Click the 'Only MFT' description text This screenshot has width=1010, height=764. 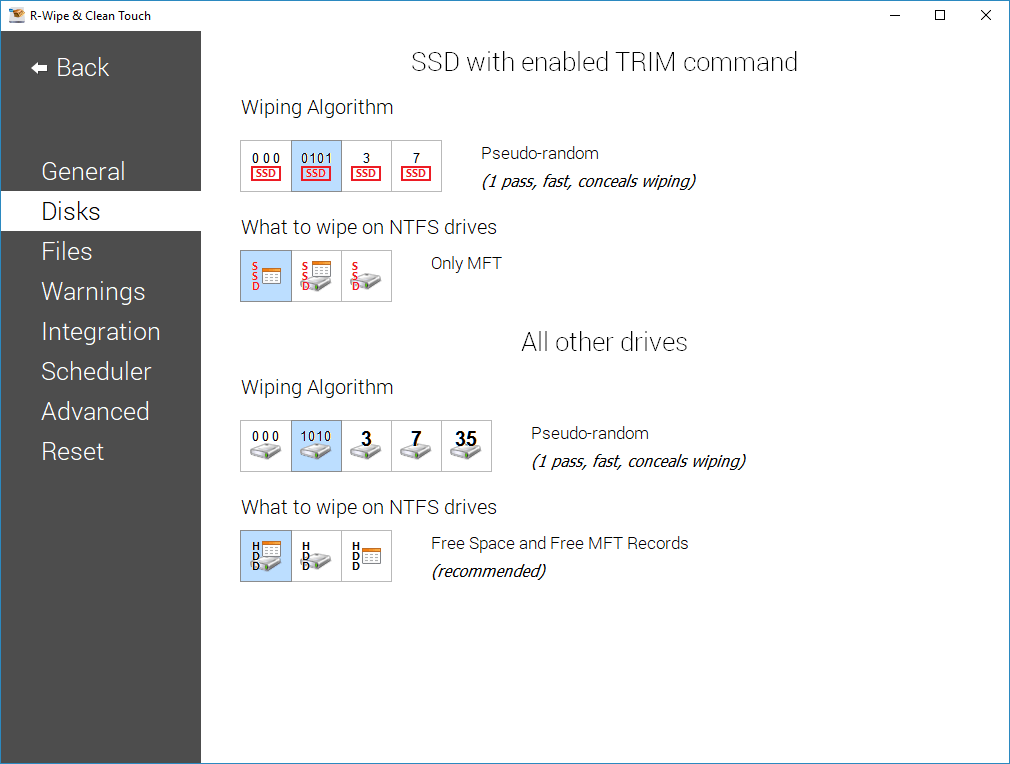466,263
